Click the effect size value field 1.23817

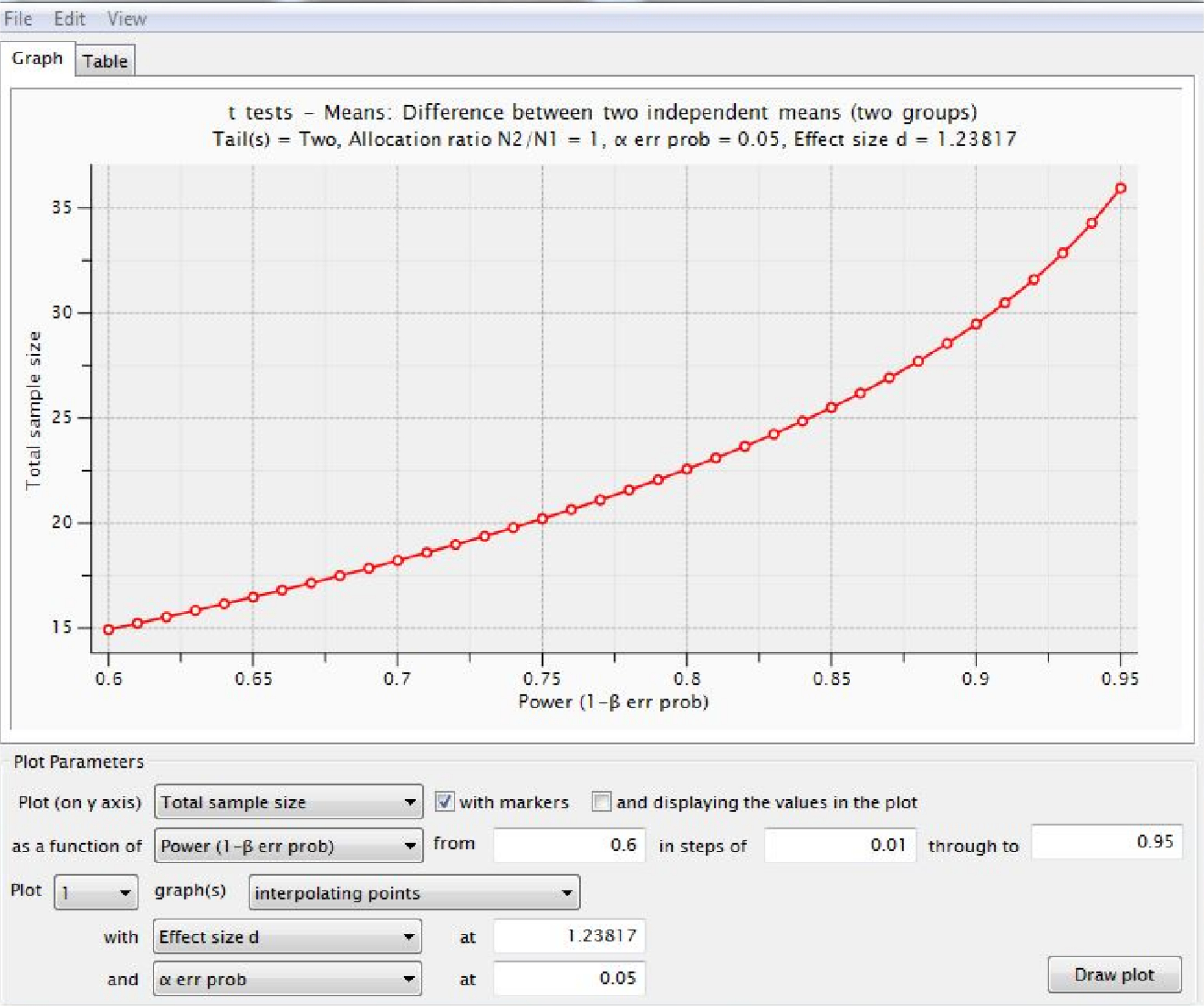click(570, 937)
